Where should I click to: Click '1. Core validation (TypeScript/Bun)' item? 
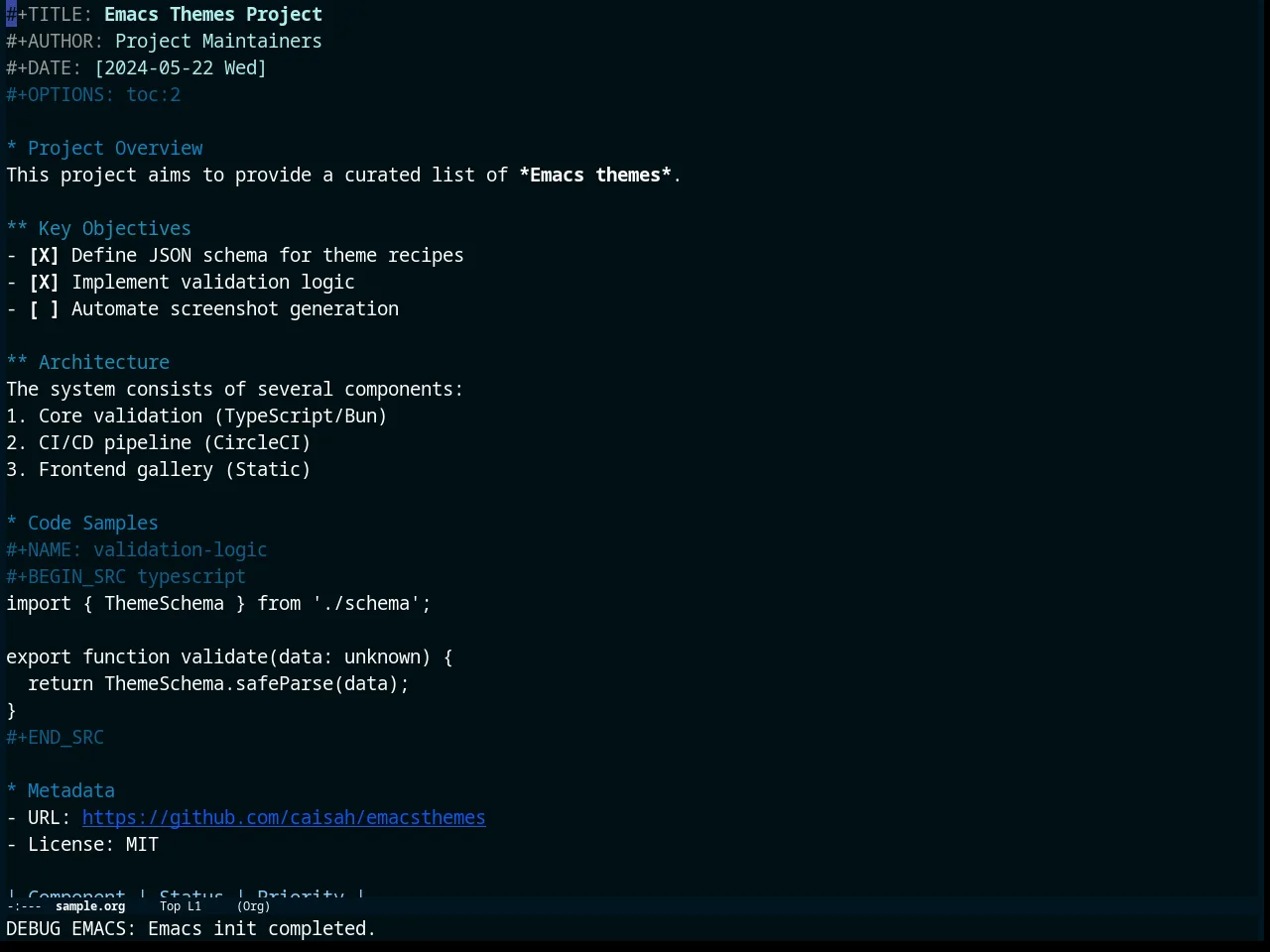pos(196,416)
